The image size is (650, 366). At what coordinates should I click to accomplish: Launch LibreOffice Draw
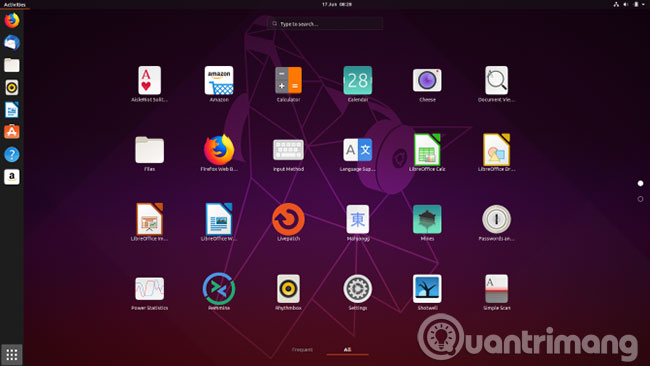coord(497,150)
